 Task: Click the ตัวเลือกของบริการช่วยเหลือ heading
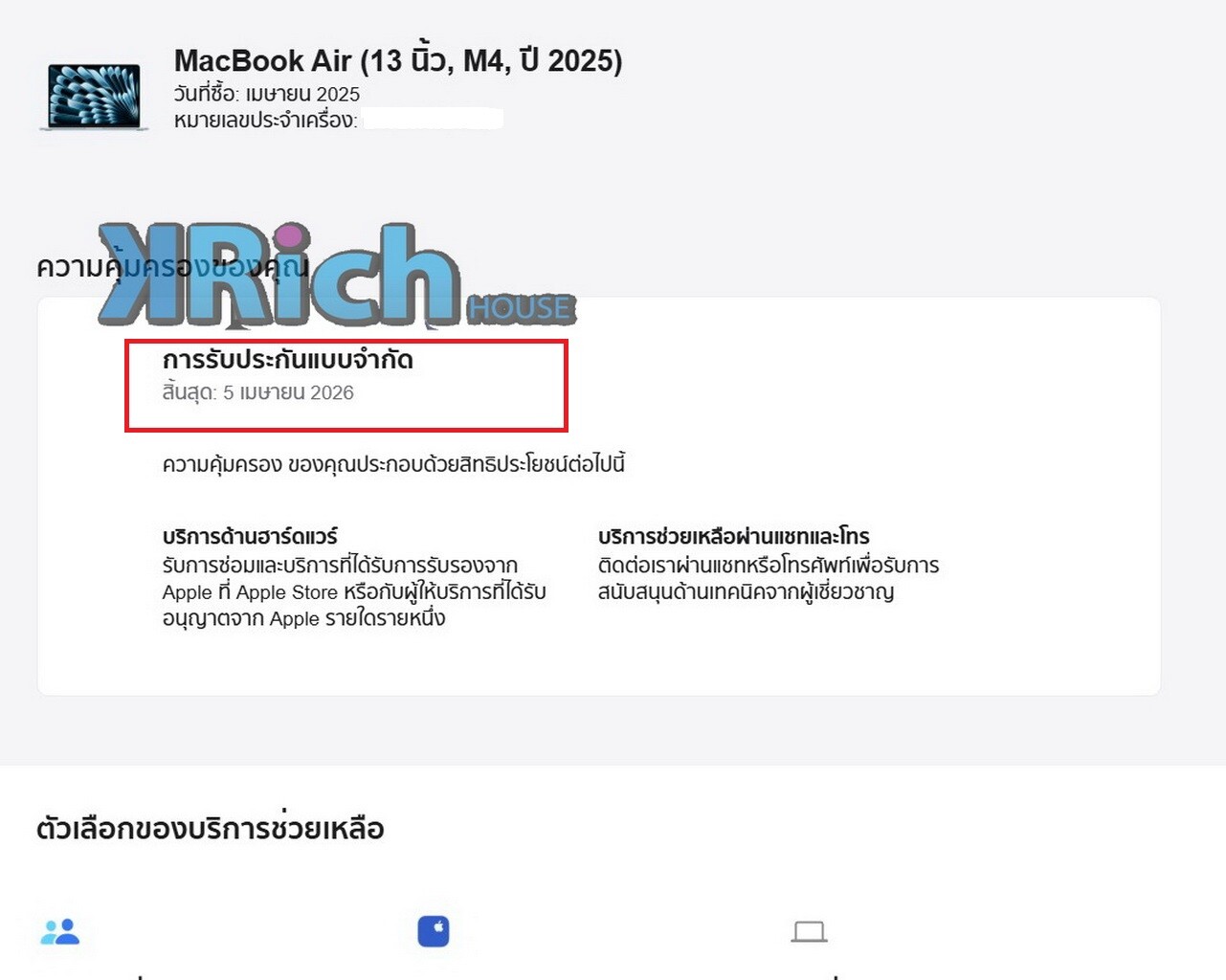click(211, 828)
